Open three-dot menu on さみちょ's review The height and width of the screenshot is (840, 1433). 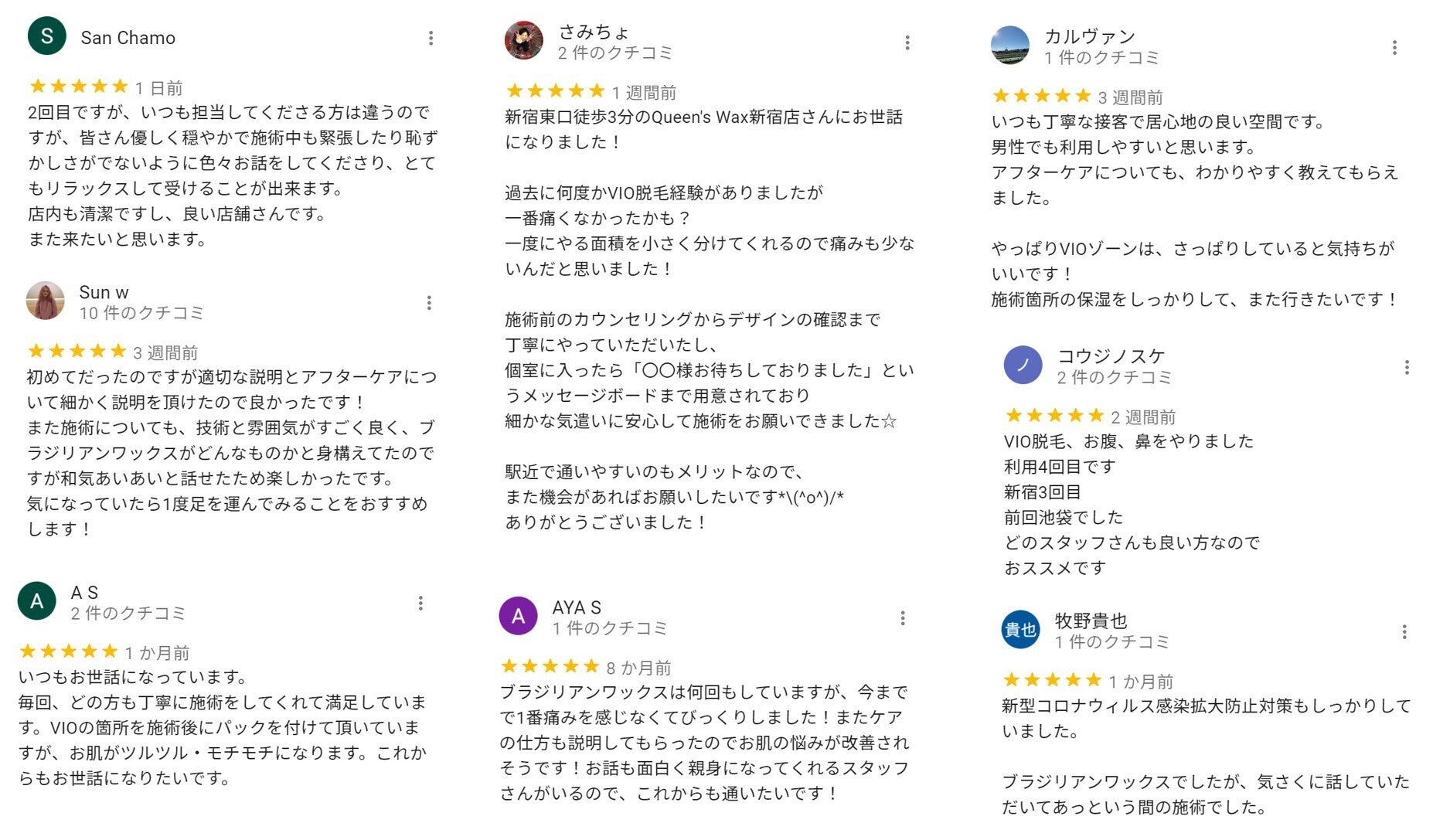[907, 43]
